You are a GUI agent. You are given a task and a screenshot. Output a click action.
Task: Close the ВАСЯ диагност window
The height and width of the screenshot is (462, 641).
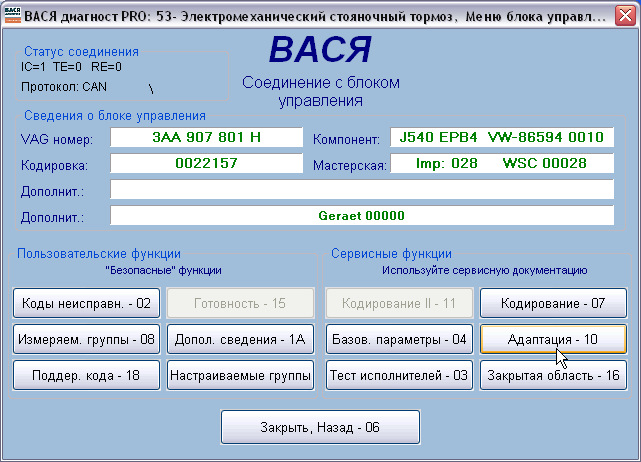point(625,16)
